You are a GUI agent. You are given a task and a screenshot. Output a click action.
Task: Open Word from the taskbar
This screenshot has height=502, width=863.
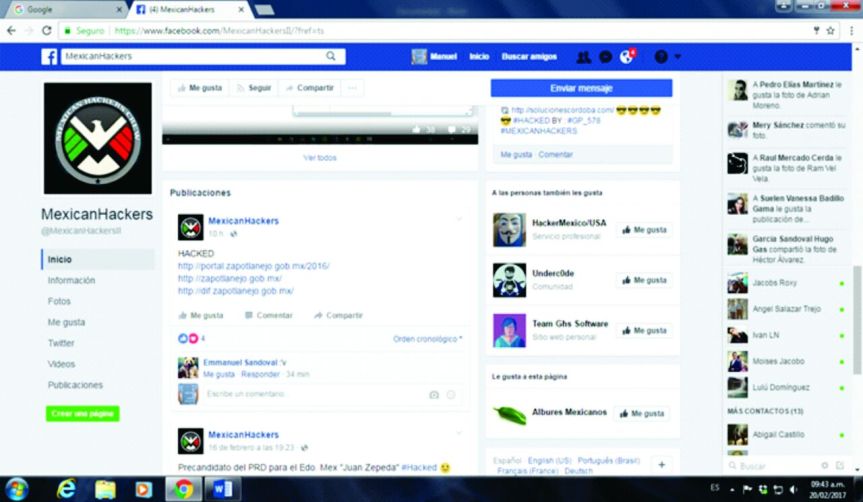[222, 489]
